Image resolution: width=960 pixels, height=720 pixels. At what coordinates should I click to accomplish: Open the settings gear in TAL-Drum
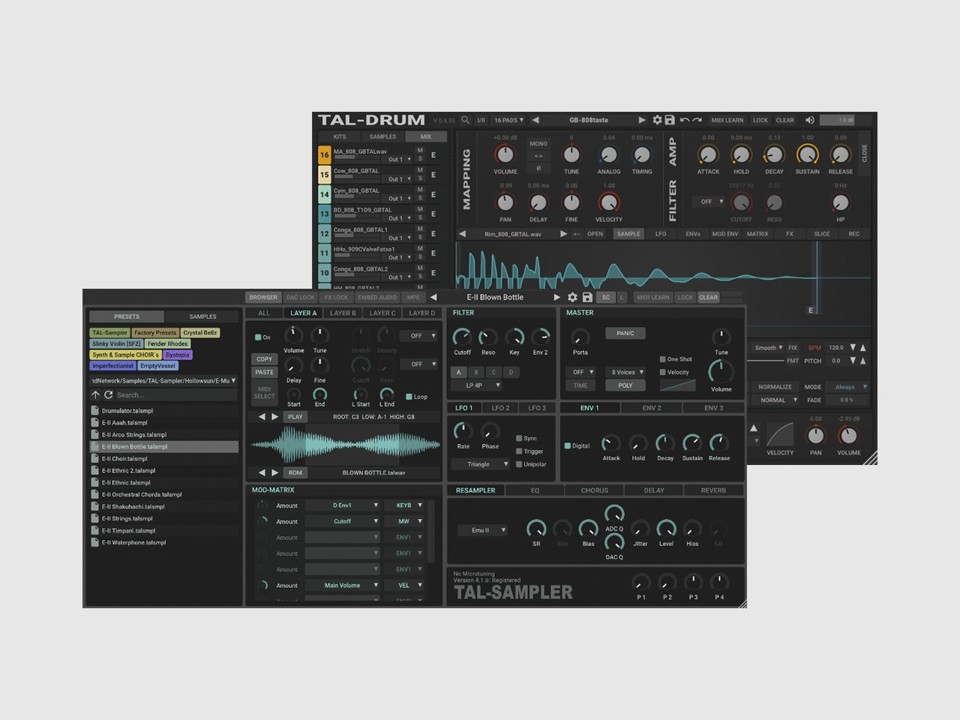pyautogui.click(x=657, y=120)
